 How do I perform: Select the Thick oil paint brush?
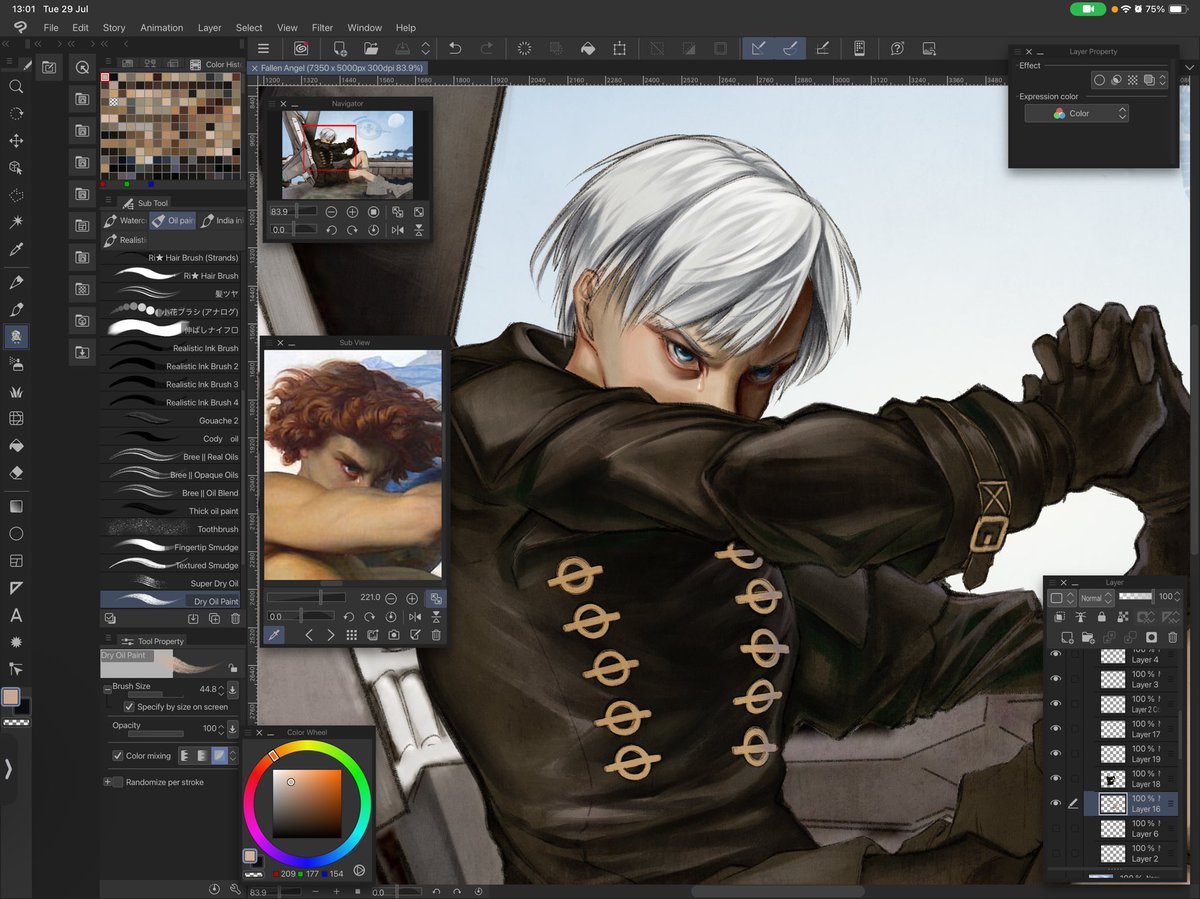click(172, 511)
